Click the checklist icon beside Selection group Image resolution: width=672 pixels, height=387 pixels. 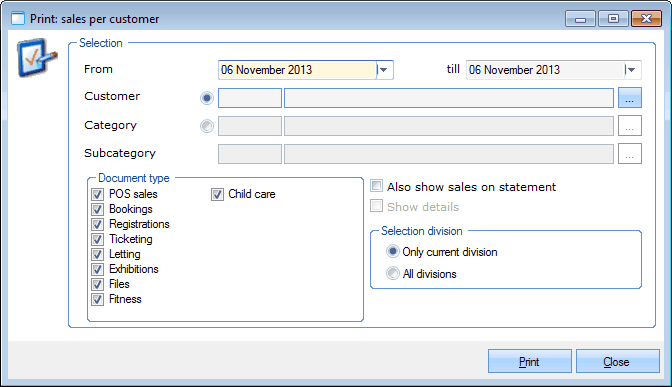(x=37, y=57)
